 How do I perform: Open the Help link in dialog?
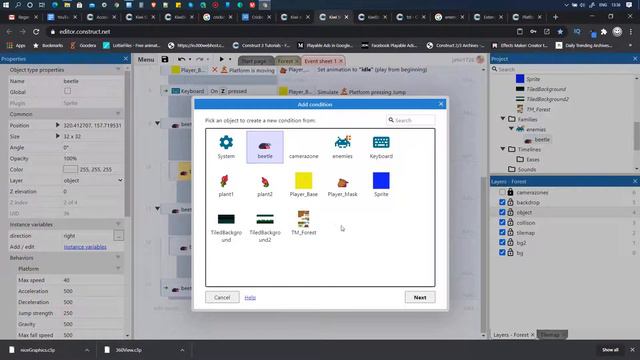pyautogui.click(x=250, y=298)
